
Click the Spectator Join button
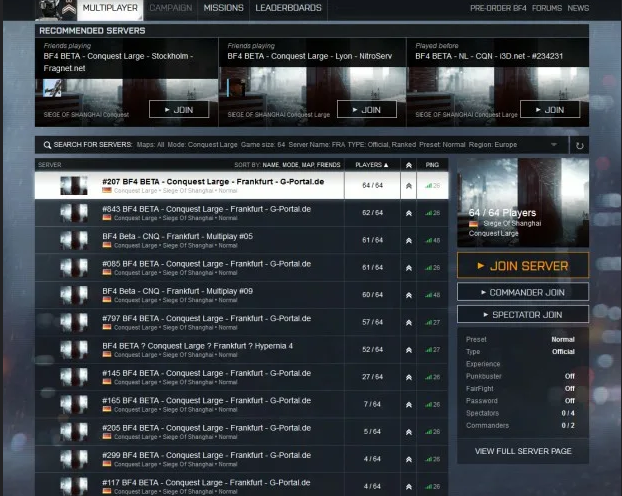523,315
